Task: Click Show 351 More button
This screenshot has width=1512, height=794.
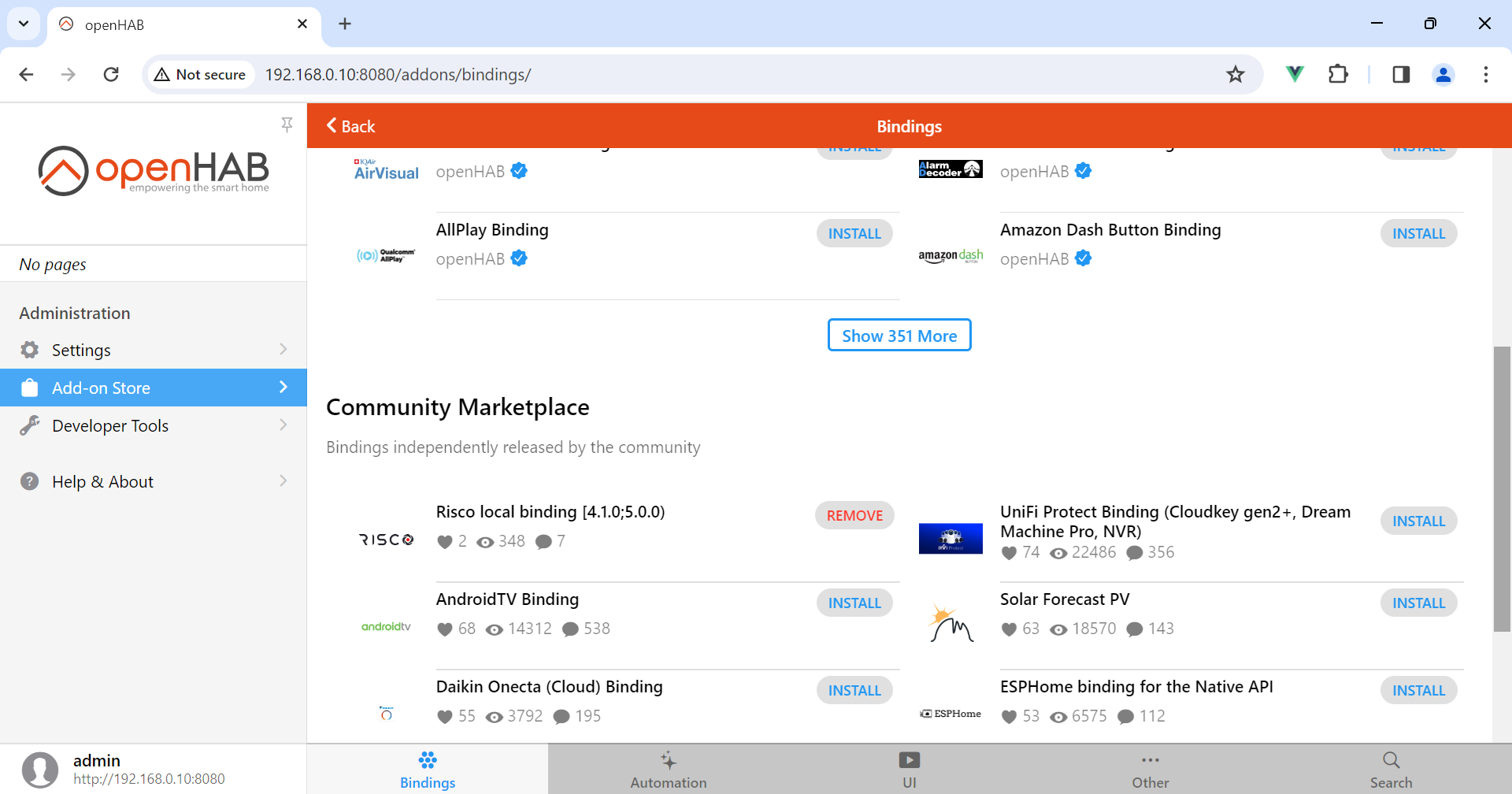Action: (899, 336)
